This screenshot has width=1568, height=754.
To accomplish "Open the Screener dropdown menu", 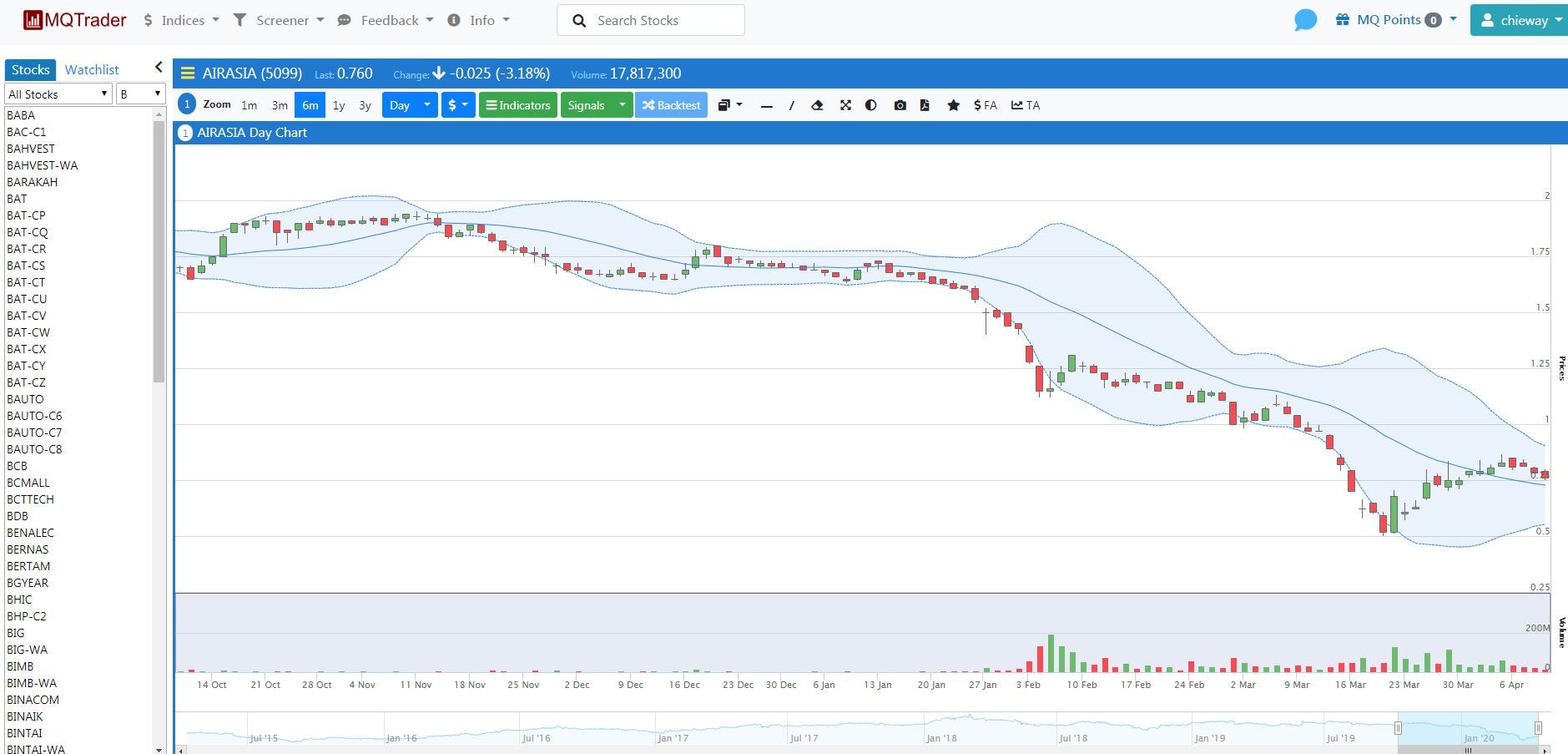I will (278, 20).
